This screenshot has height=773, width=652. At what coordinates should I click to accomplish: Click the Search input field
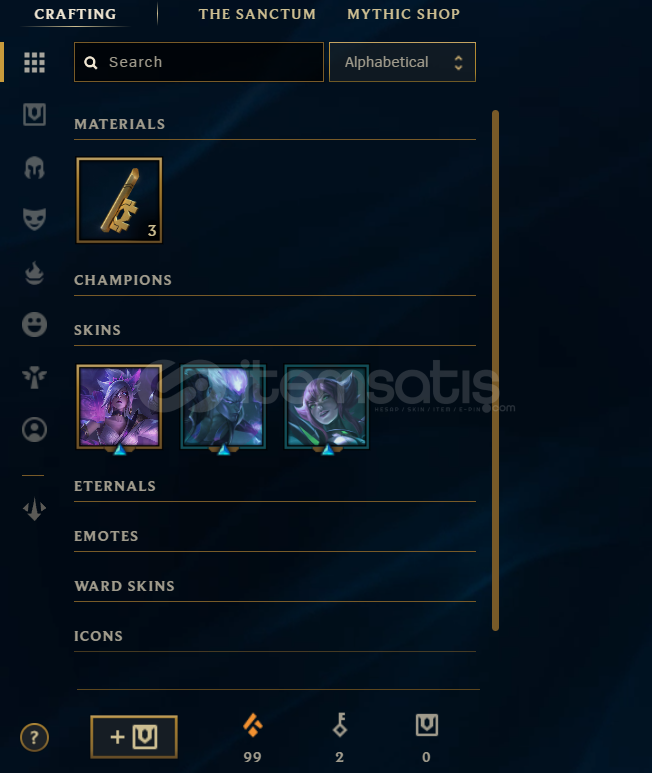(199, 62)
